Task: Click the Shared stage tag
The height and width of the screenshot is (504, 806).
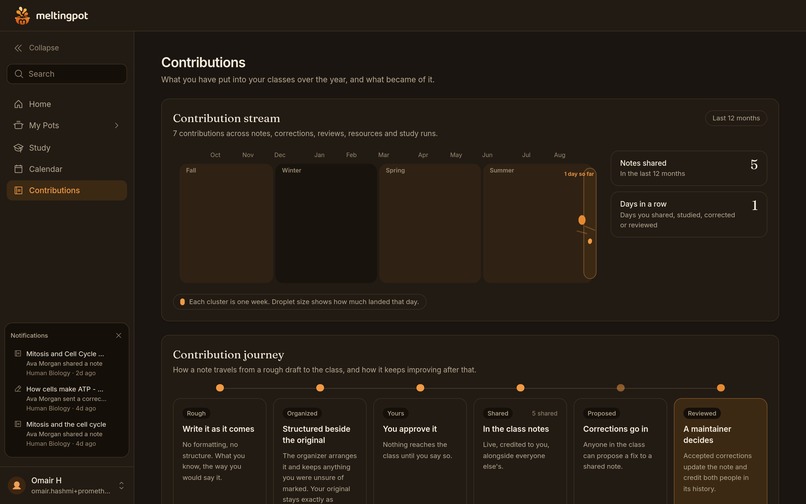Action: click(498, 413)
